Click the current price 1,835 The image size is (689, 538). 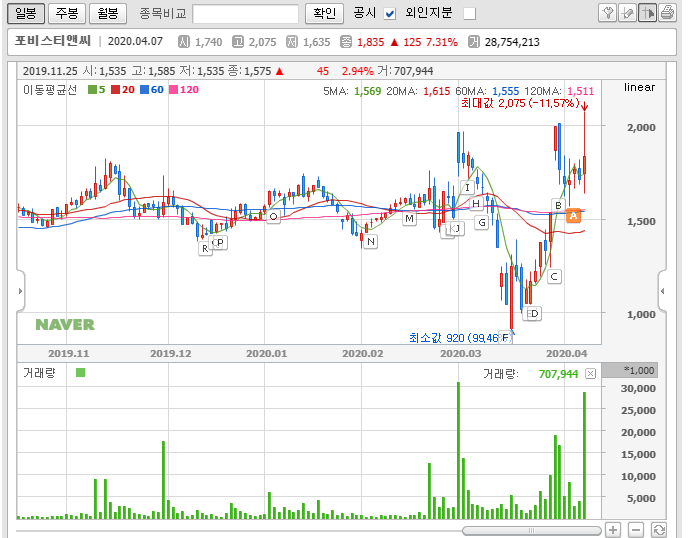[x=370, y=42]
